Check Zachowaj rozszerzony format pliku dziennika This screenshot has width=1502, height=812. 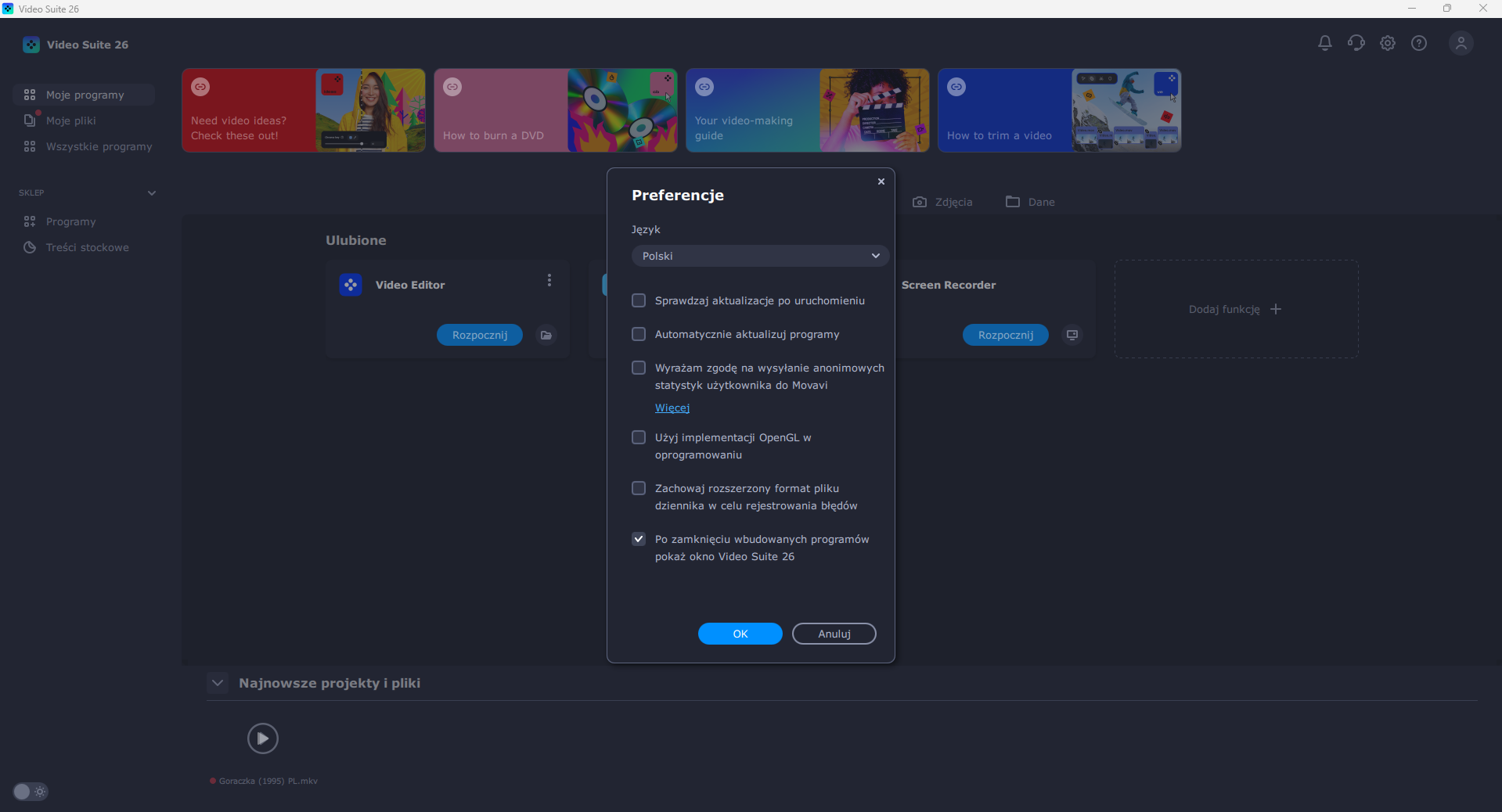point(639,488)
